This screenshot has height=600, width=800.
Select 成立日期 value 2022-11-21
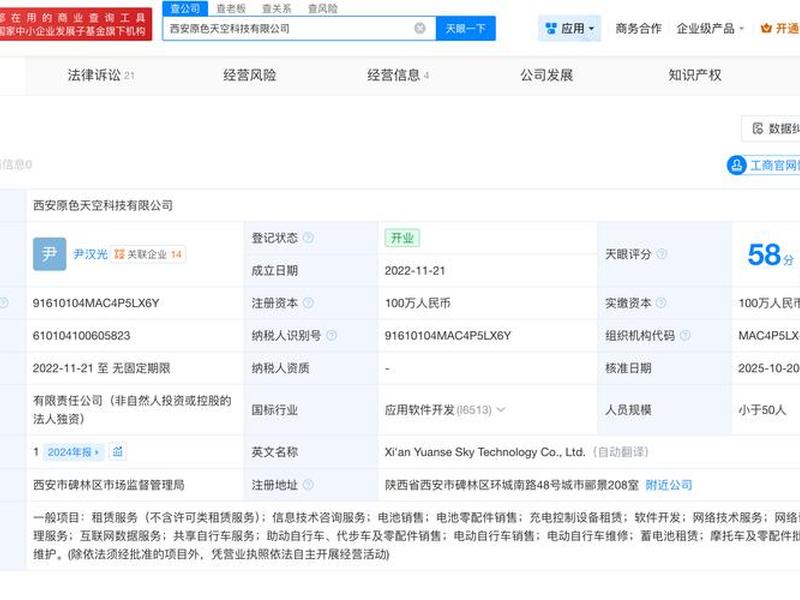415,270
